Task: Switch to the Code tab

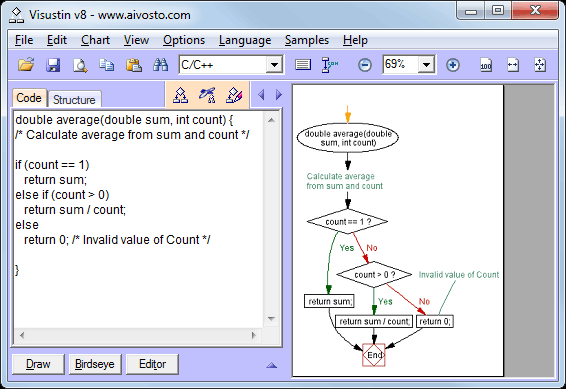Action: 29,98
